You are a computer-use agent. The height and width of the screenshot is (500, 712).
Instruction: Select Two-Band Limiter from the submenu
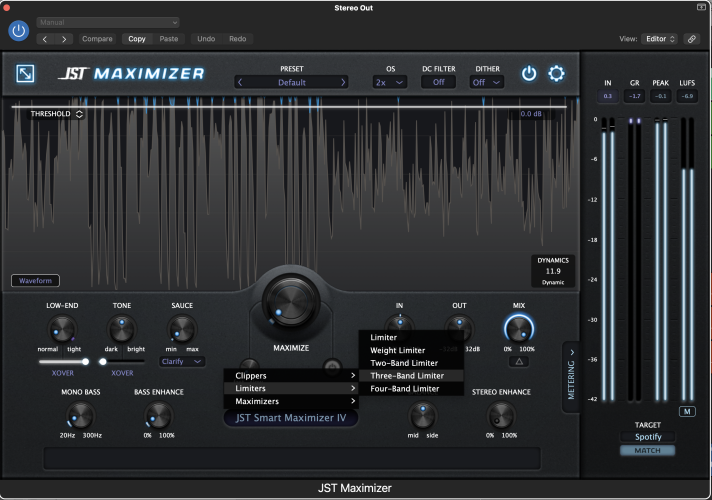pos(411,363)
